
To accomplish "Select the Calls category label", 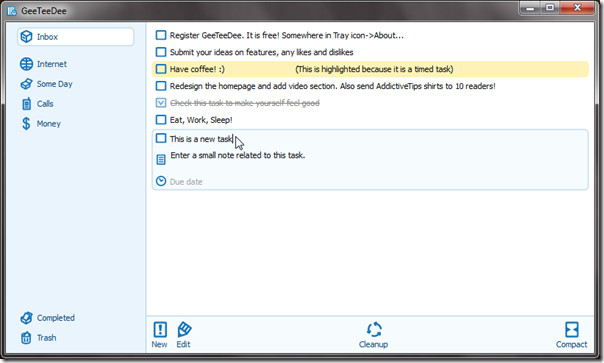I will click(45, 104).
